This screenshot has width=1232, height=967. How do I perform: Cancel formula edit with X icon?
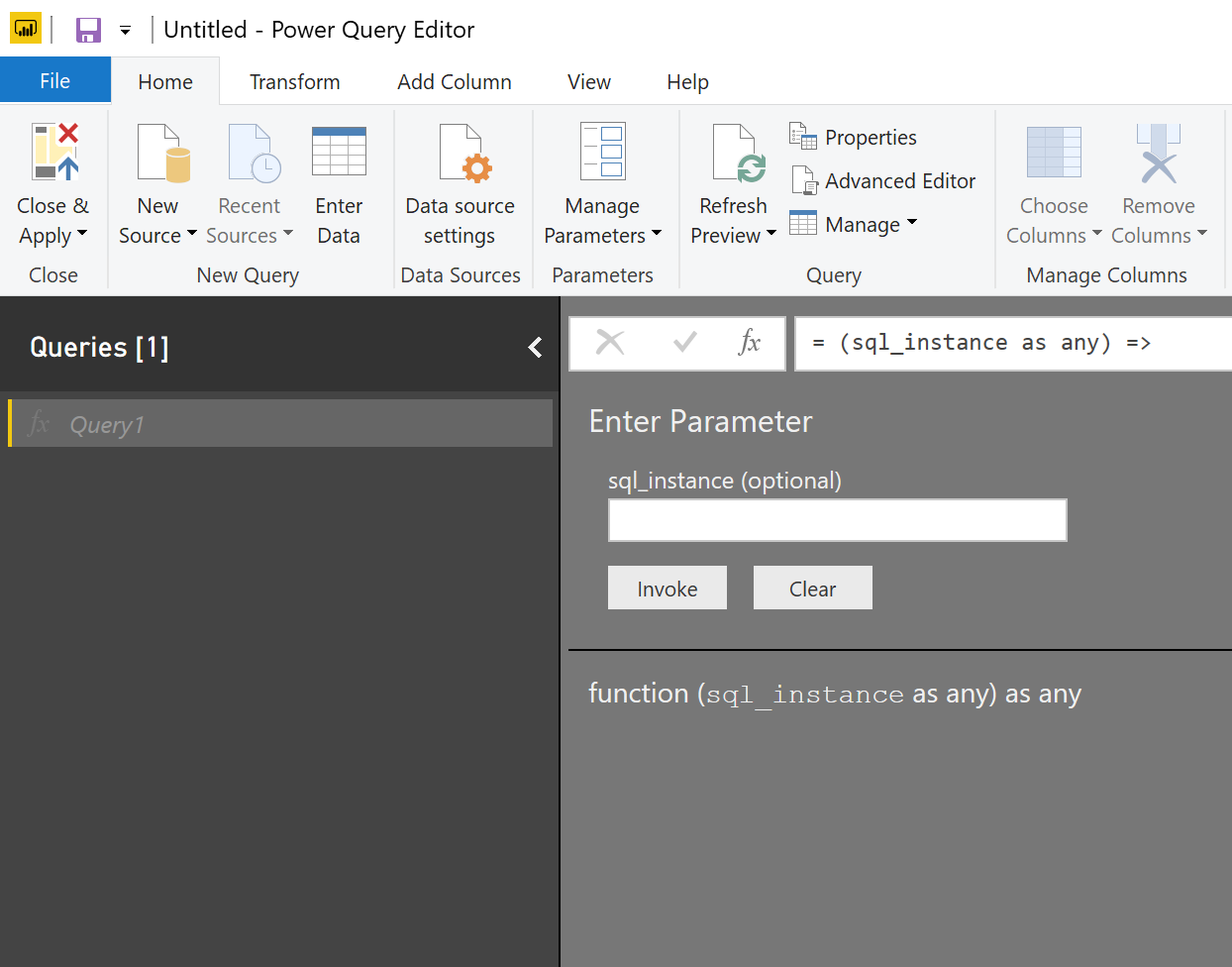pos(610,343)
